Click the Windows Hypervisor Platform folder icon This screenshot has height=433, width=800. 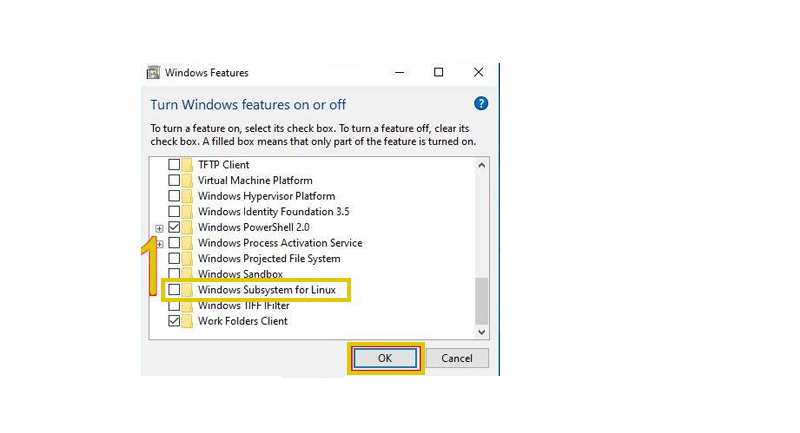(x=187, y=196)
